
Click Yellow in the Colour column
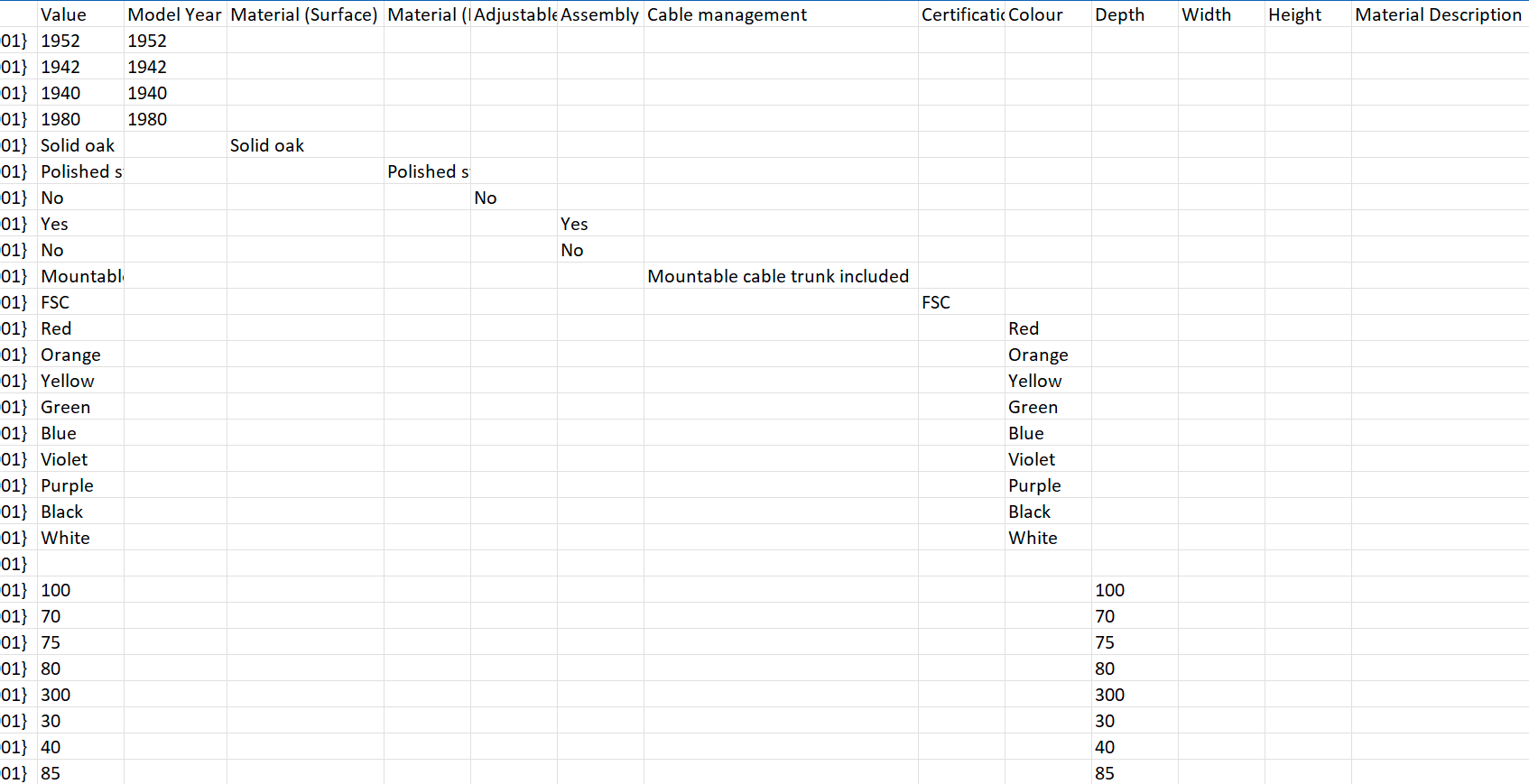[1048, 381]
